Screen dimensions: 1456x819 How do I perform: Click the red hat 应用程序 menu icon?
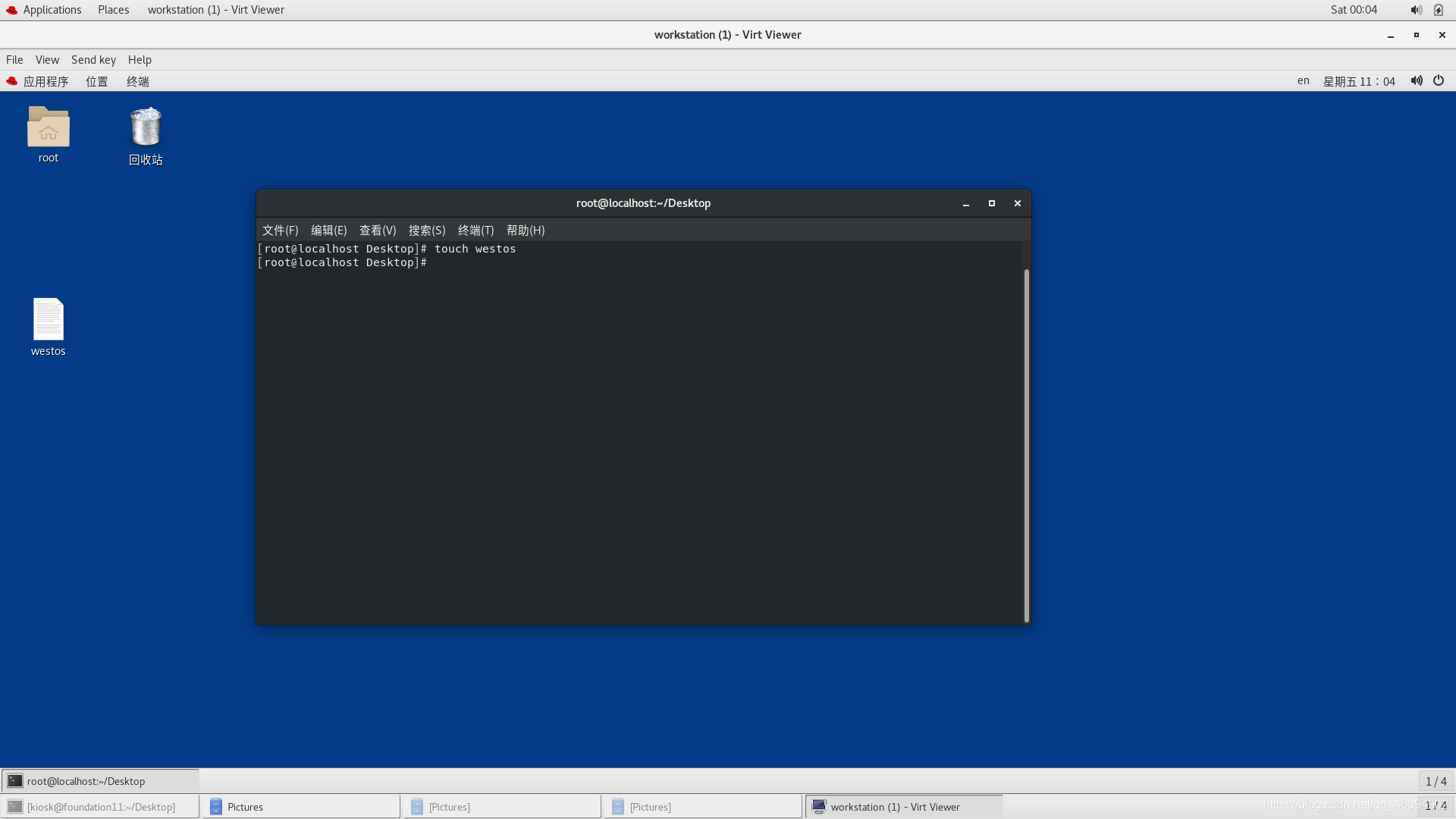pyautogui.click(x=12, y=81)
